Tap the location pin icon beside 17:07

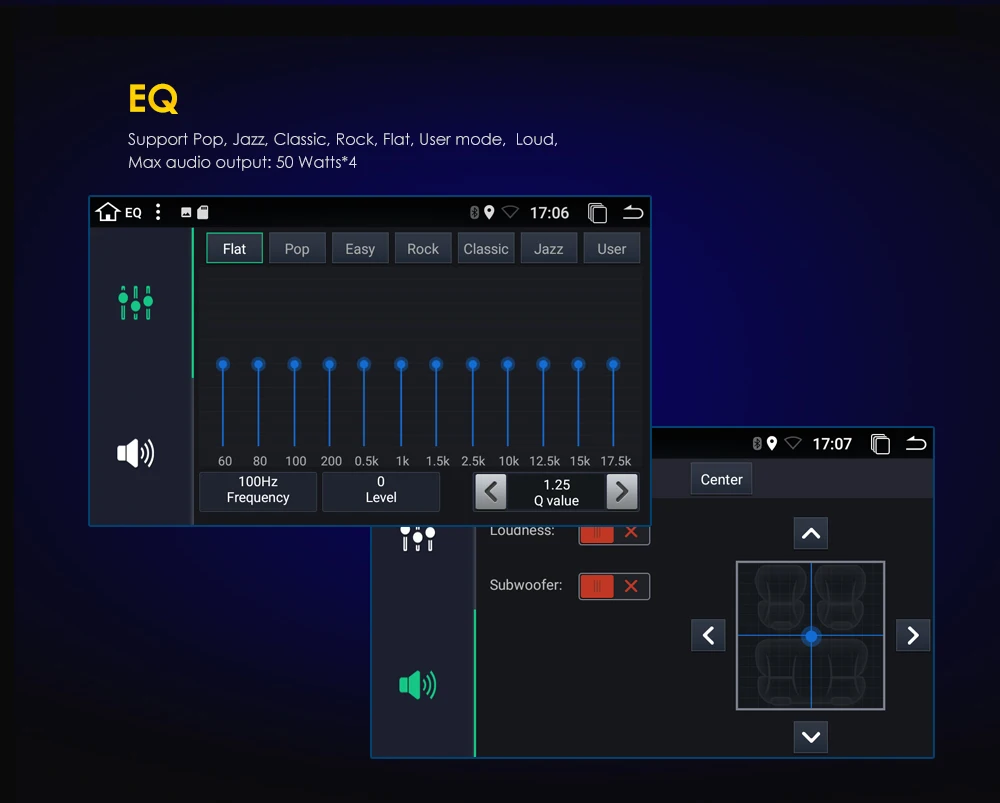(x=772, y=443)
